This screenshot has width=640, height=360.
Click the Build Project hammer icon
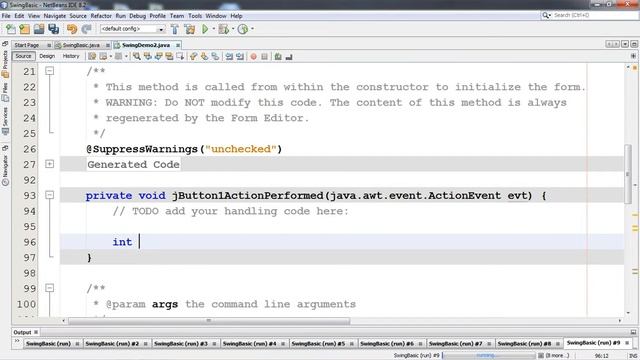pyautogui.click(x=175, y=29)
